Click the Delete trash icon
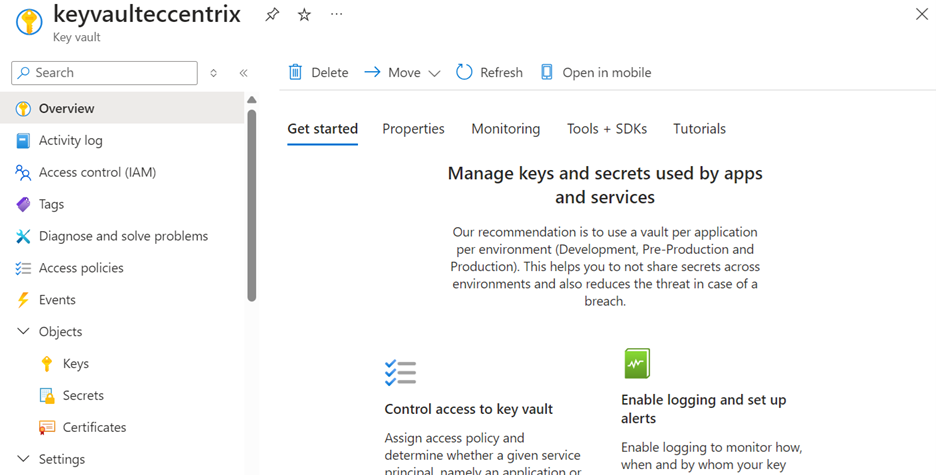The width and height of the screenshot is (936, 475). pyautogui.click(x=295, y=72)
